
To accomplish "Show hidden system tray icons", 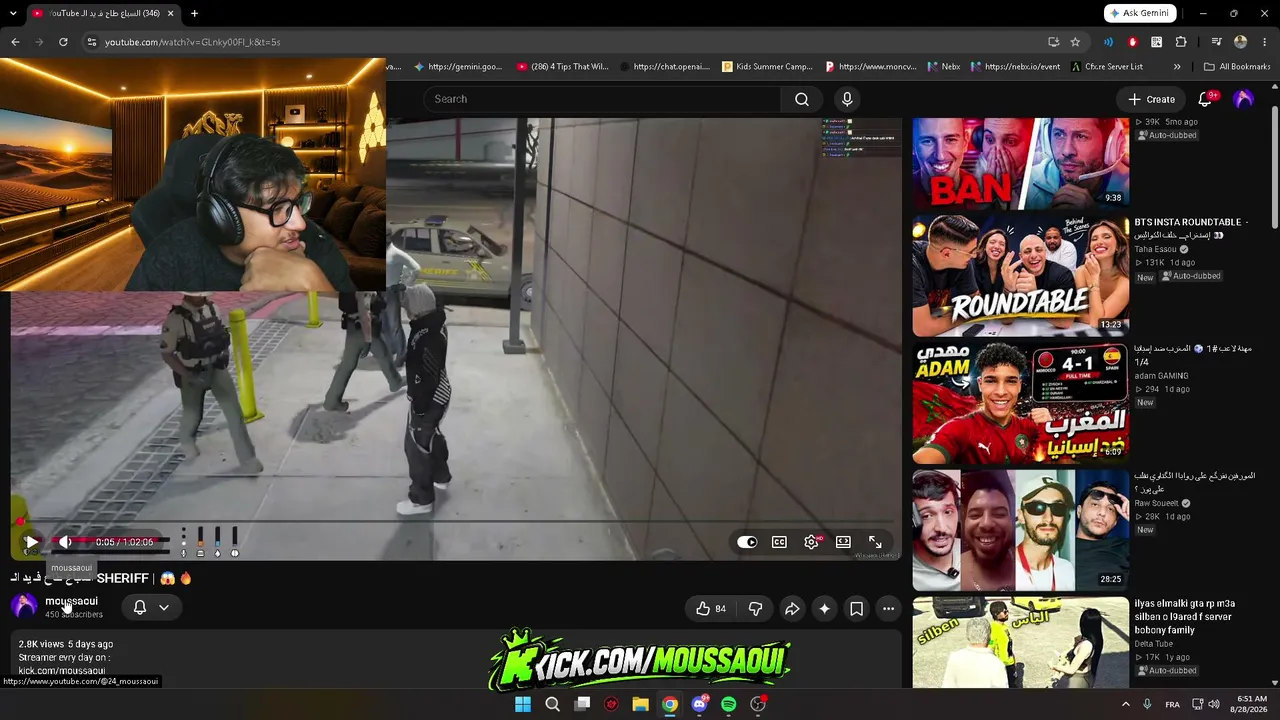I will 1125,704.
